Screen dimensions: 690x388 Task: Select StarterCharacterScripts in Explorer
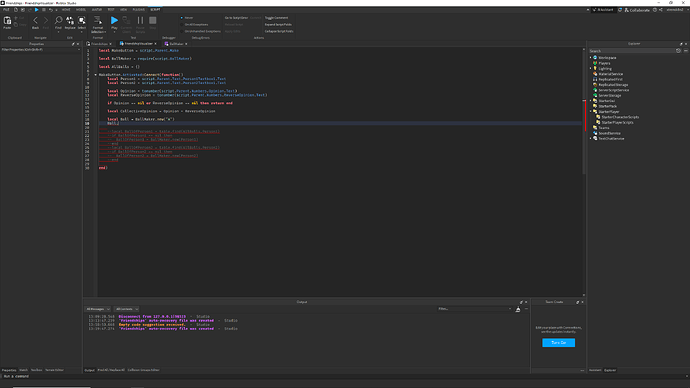[620, 117]
